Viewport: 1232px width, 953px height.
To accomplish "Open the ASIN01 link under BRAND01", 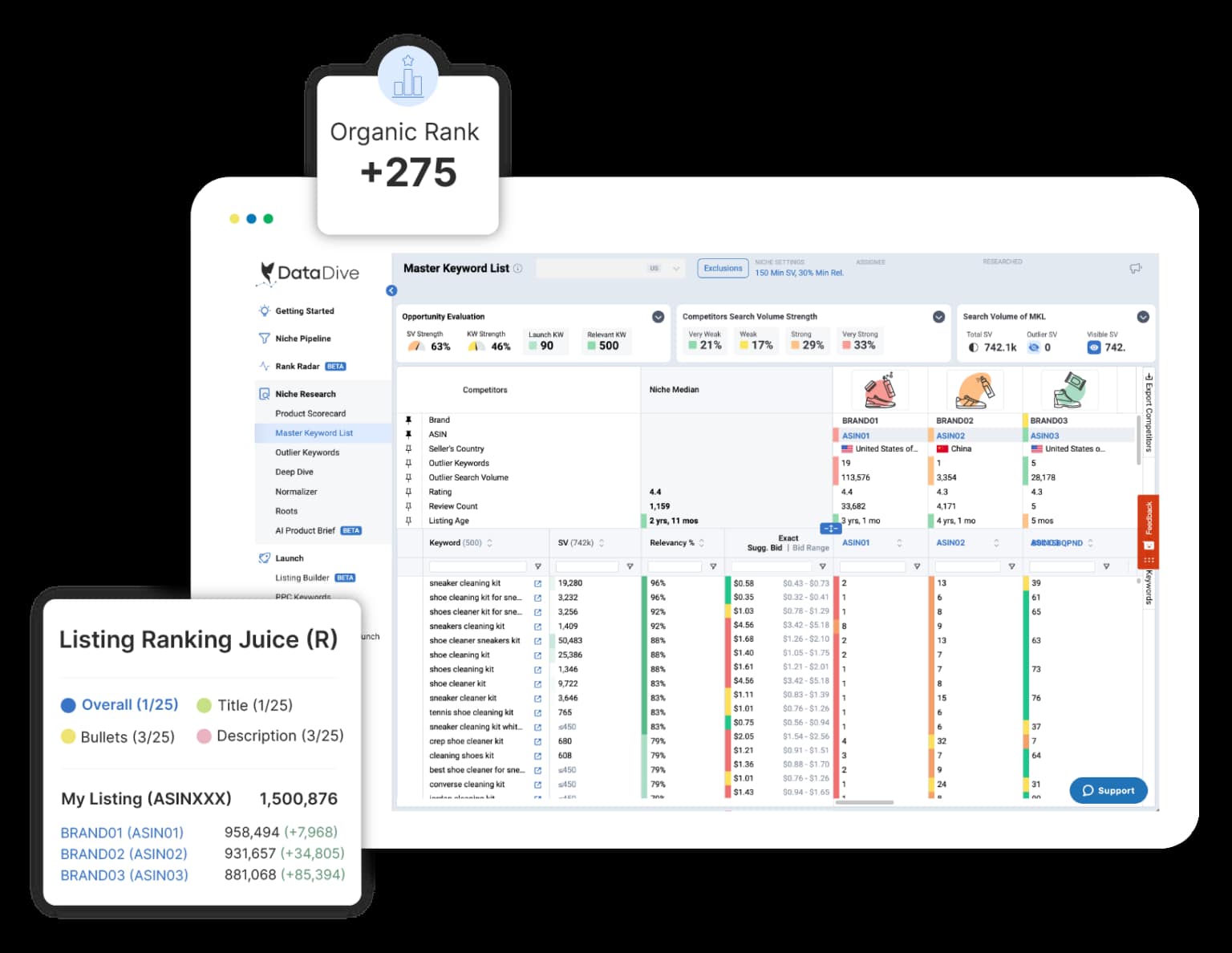I will 856,436.
